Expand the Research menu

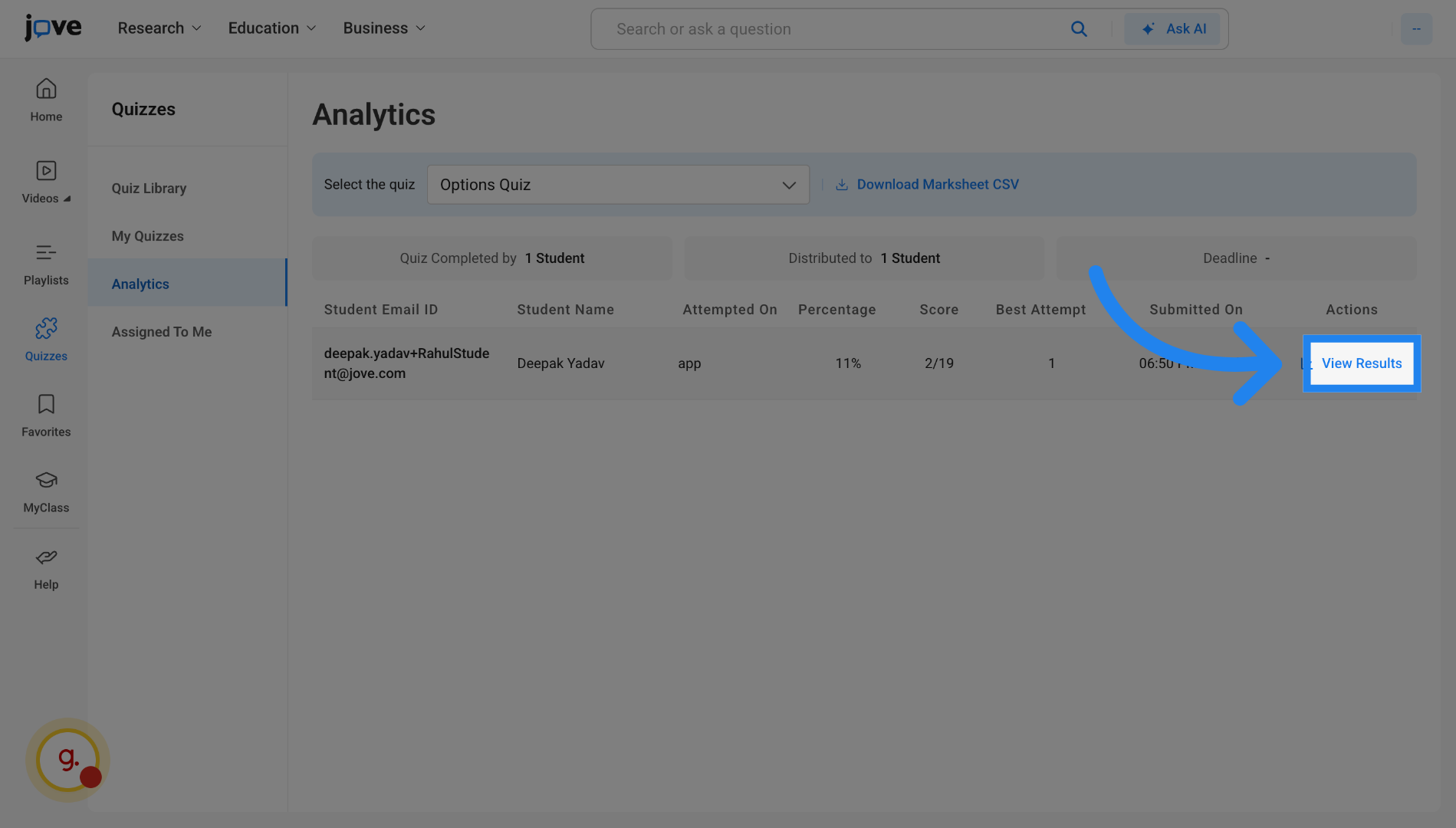pyautogui.click(x=159, y=28)
